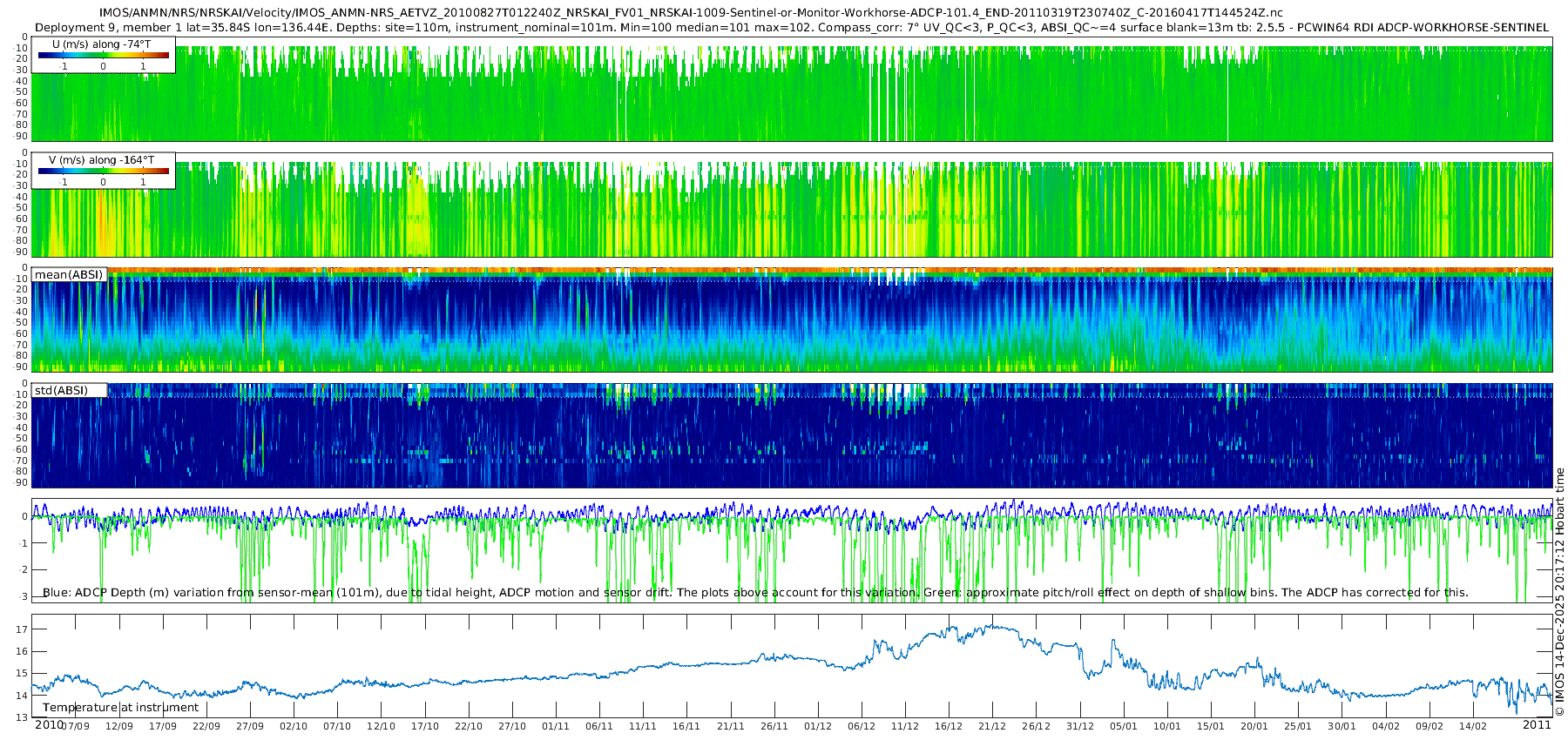Screen dimensions: 1568x740
Task: Click the 'Temperature at instrument' label
Action: pos(121,707)
